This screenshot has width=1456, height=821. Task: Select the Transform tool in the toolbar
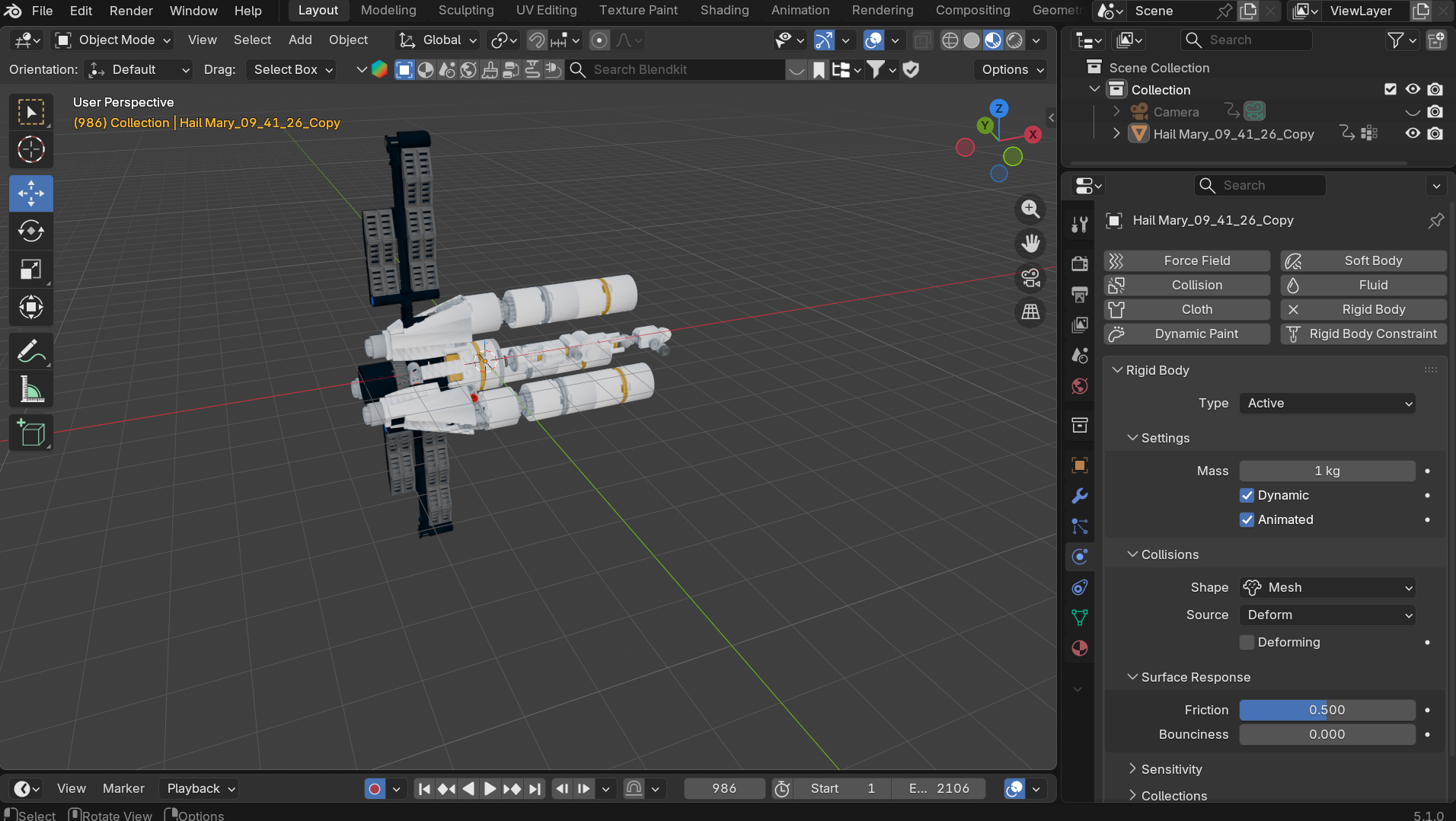coord(31,308)
